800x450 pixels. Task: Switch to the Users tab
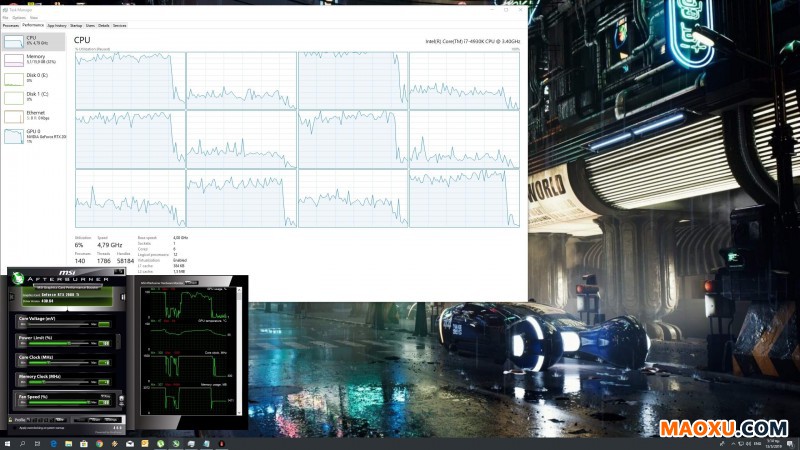coord(90,26)
